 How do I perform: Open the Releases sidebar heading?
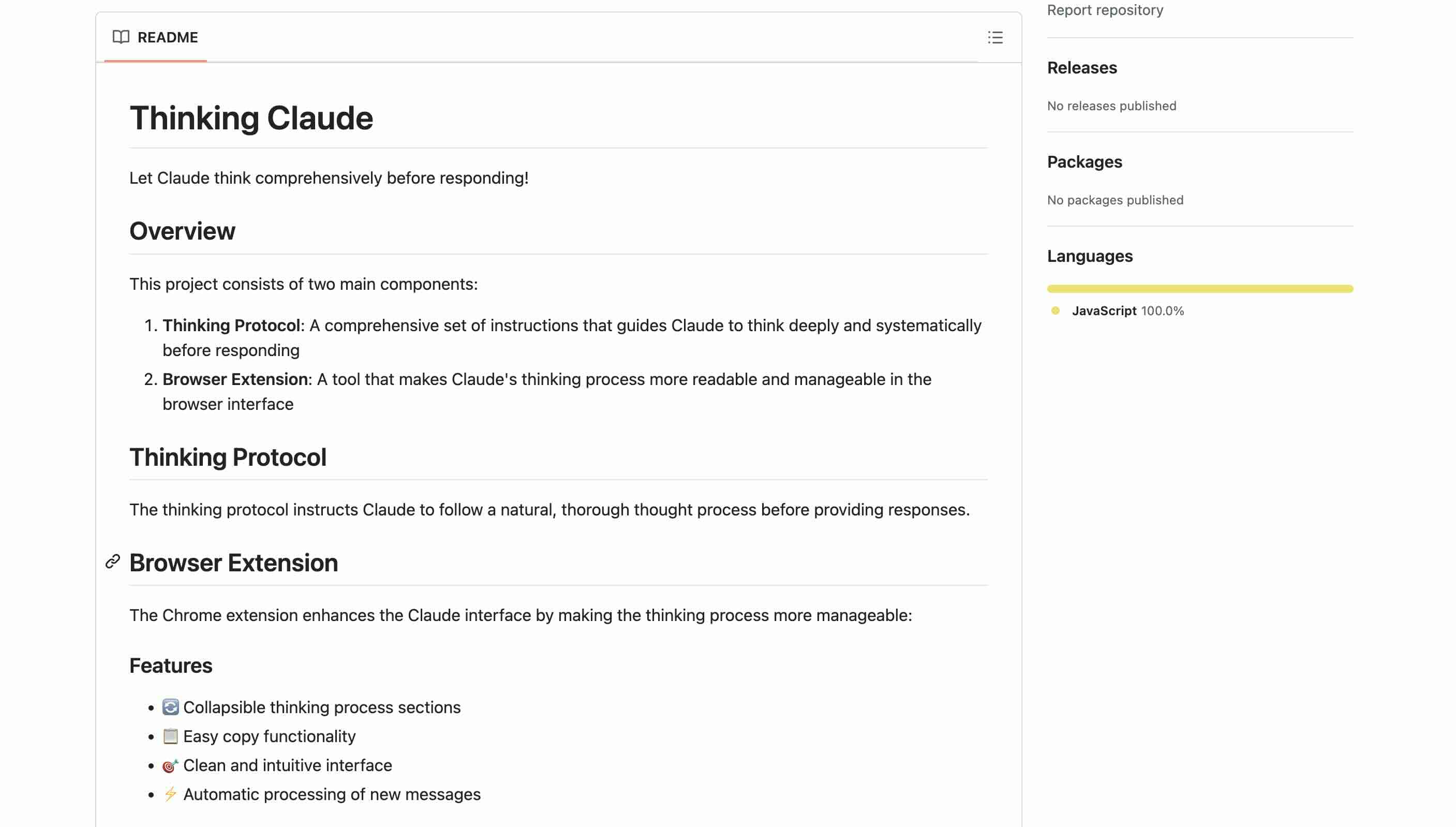click(1082, 68)
